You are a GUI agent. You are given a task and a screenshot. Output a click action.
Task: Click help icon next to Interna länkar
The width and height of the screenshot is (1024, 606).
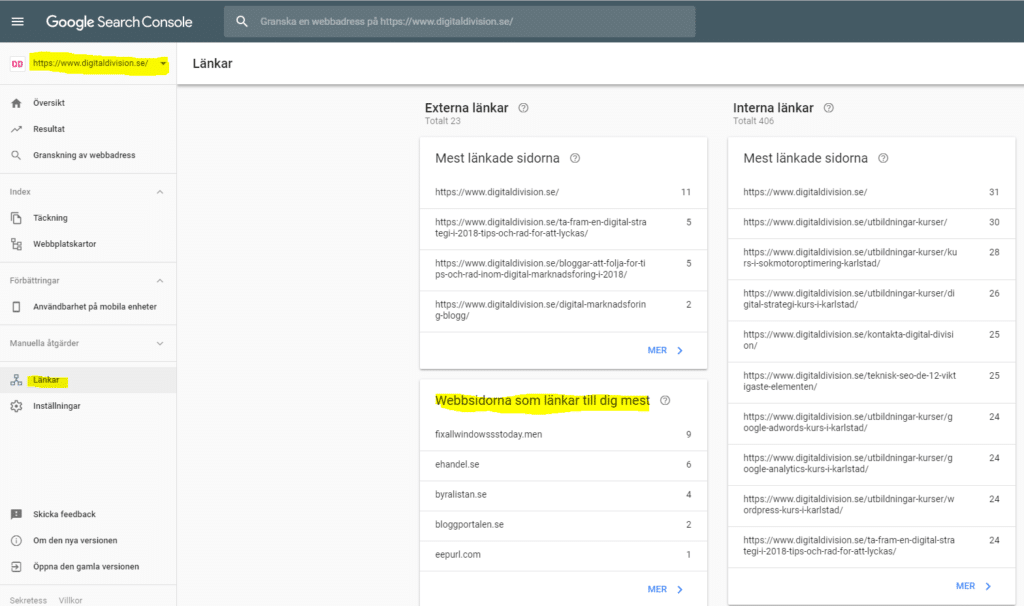828,108
